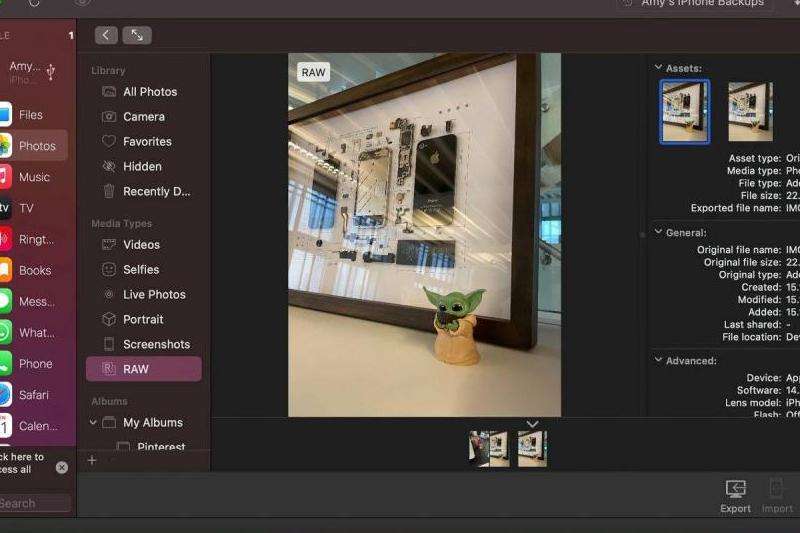Collapse the Assets section

[x=658, y=67]
